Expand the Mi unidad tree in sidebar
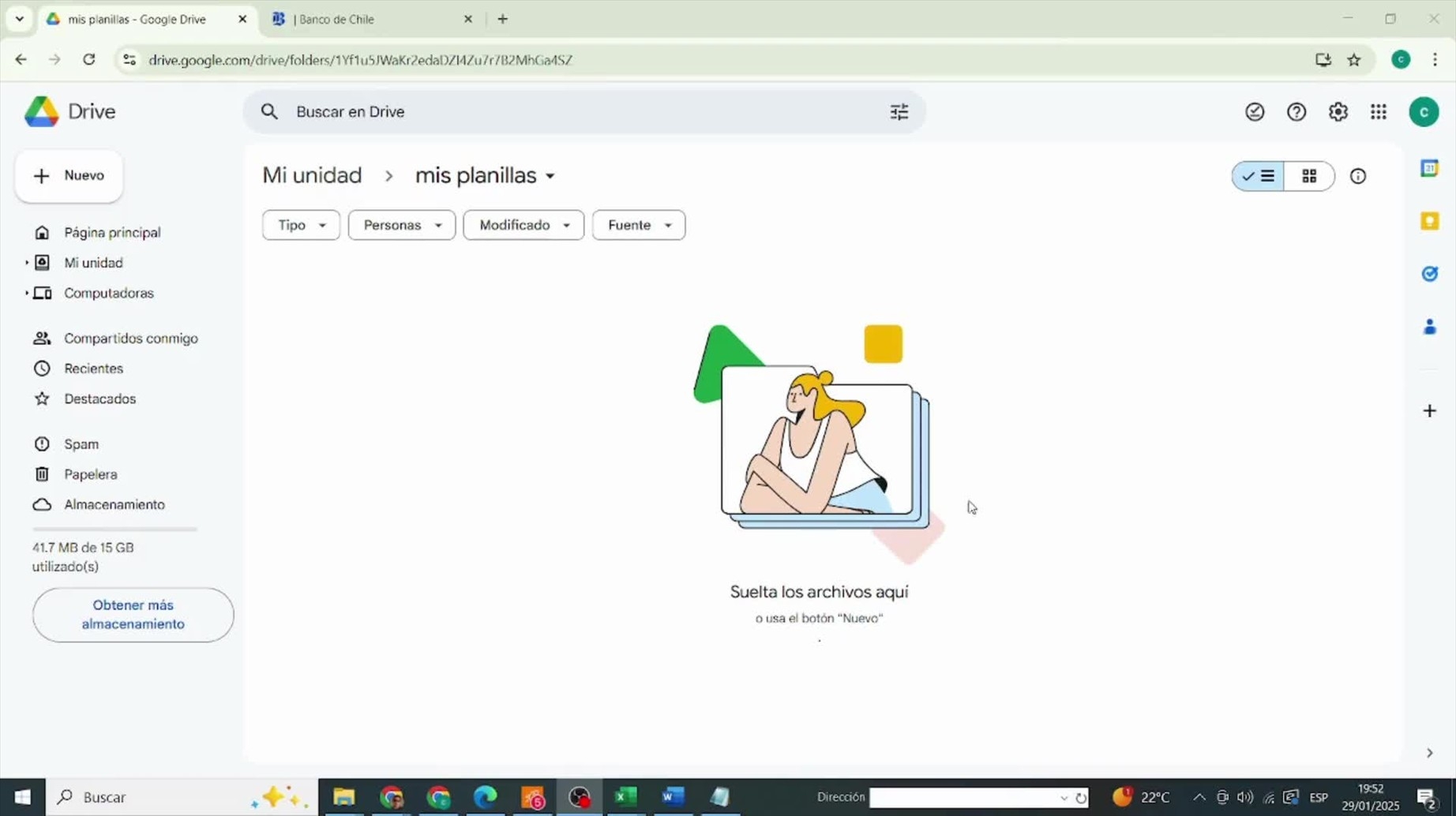 tap(26, 263)
